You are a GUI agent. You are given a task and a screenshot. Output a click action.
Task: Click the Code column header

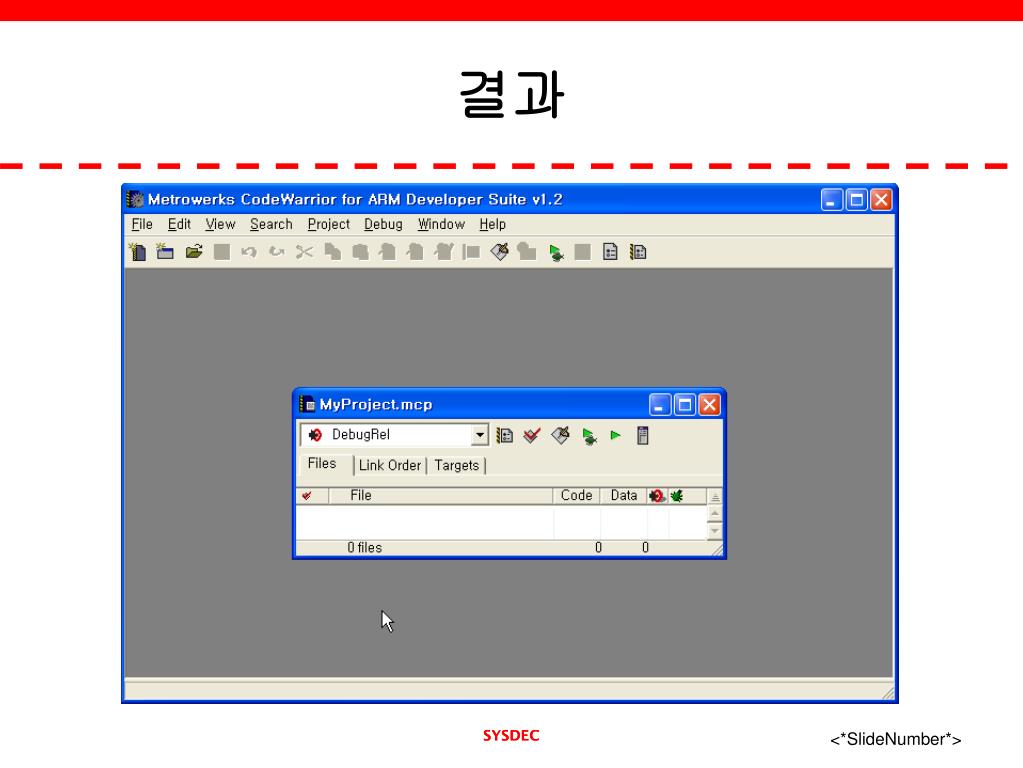tap(577, 496)
